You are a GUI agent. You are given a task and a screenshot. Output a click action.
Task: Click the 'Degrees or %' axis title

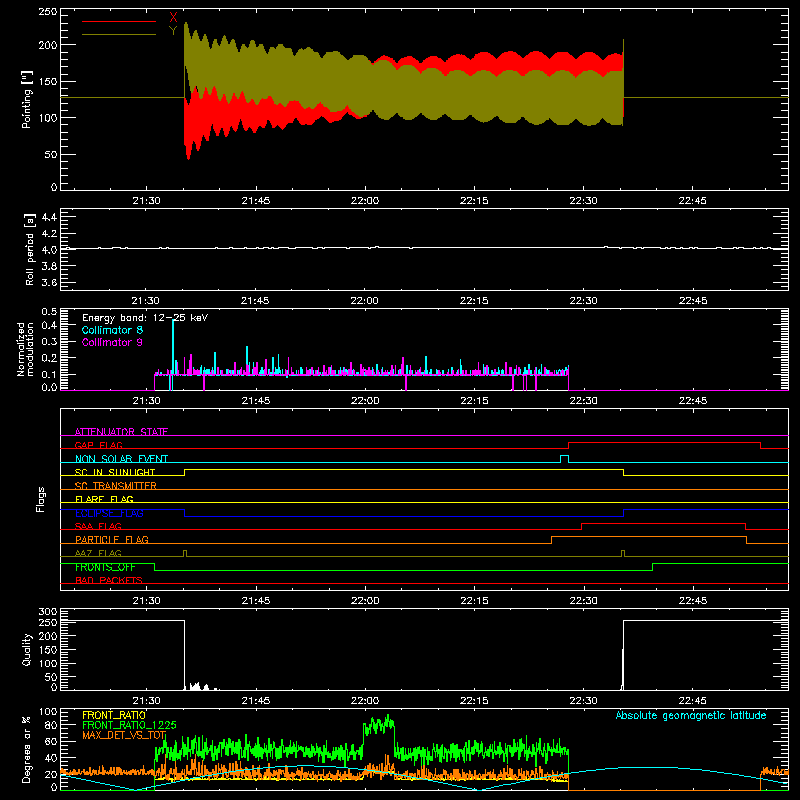(27, 749)
